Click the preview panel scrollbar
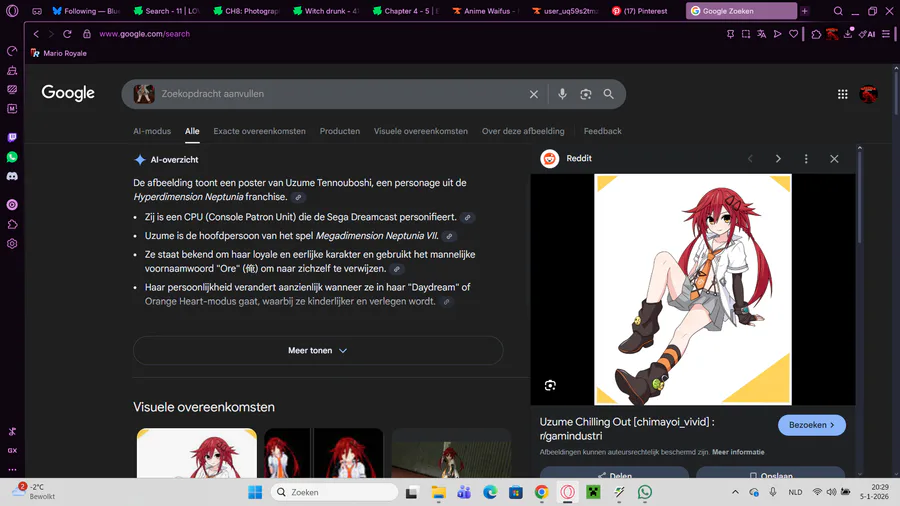The image size is (900, 506). pos(859,198)
